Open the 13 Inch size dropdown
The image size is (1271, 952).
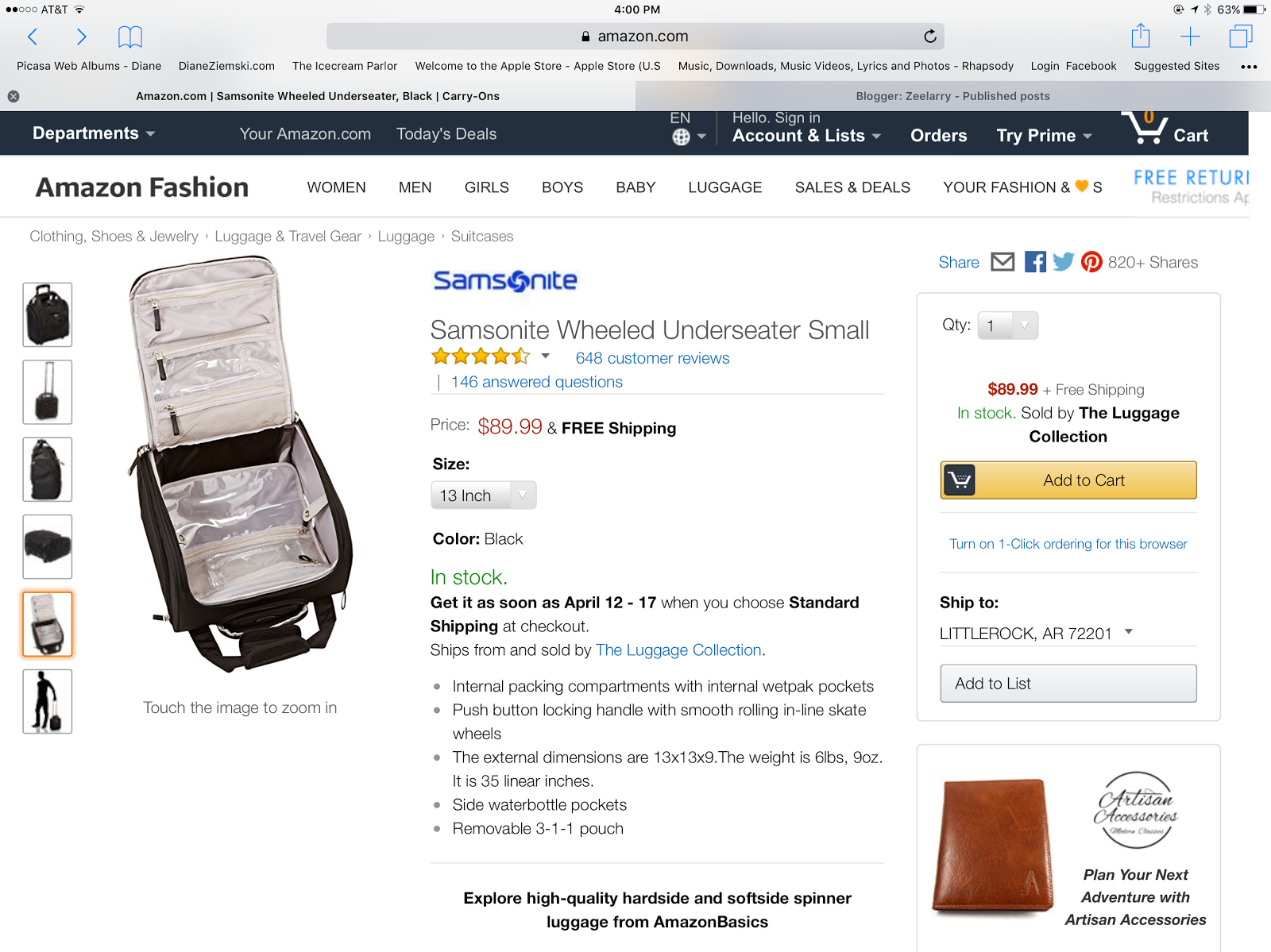[x=484, y=495]
